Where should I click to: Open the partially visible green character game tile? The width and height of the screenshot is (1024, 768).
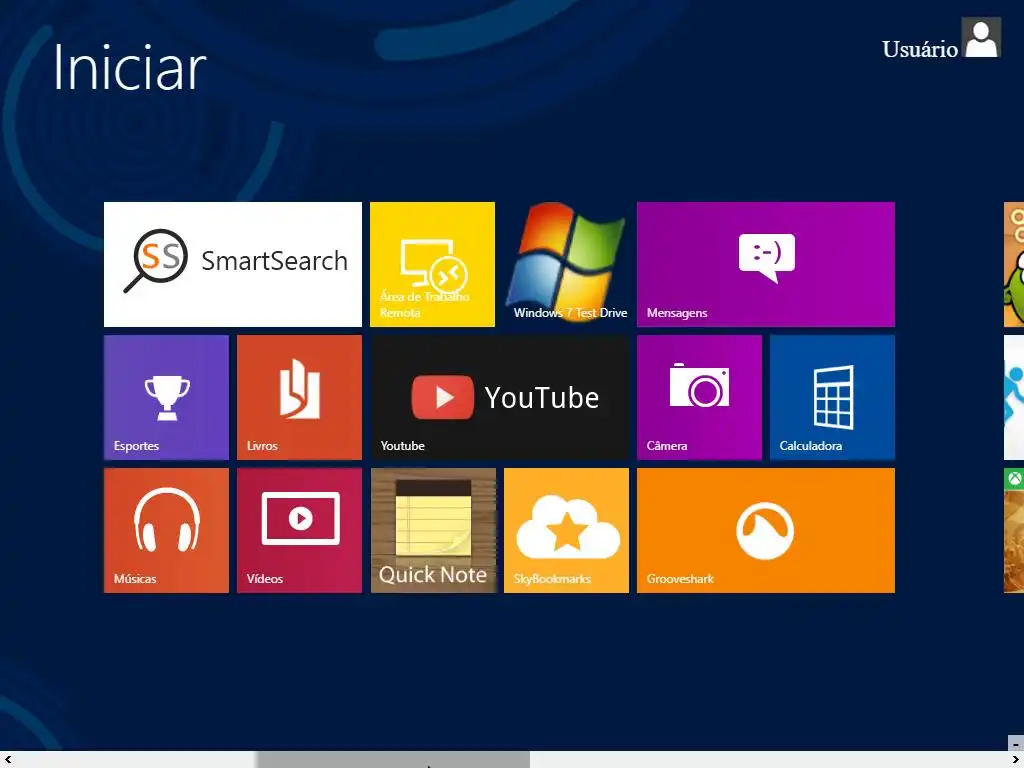[x=1014, y=264]
